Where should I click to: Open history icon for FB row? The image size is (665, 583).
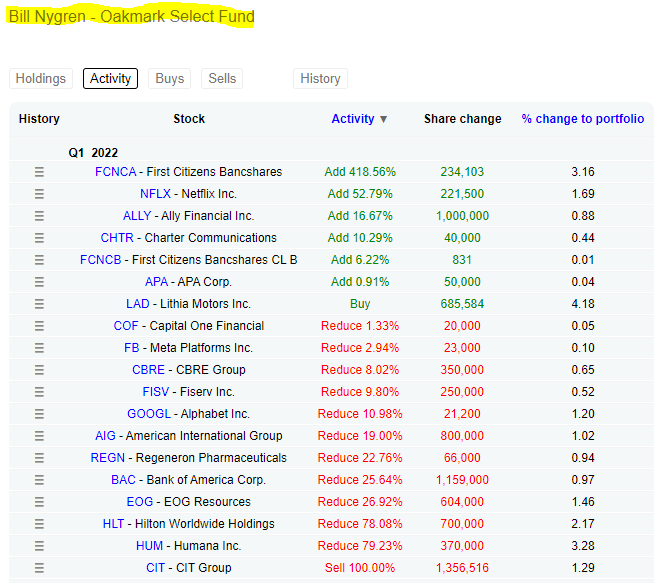point(39,348)
